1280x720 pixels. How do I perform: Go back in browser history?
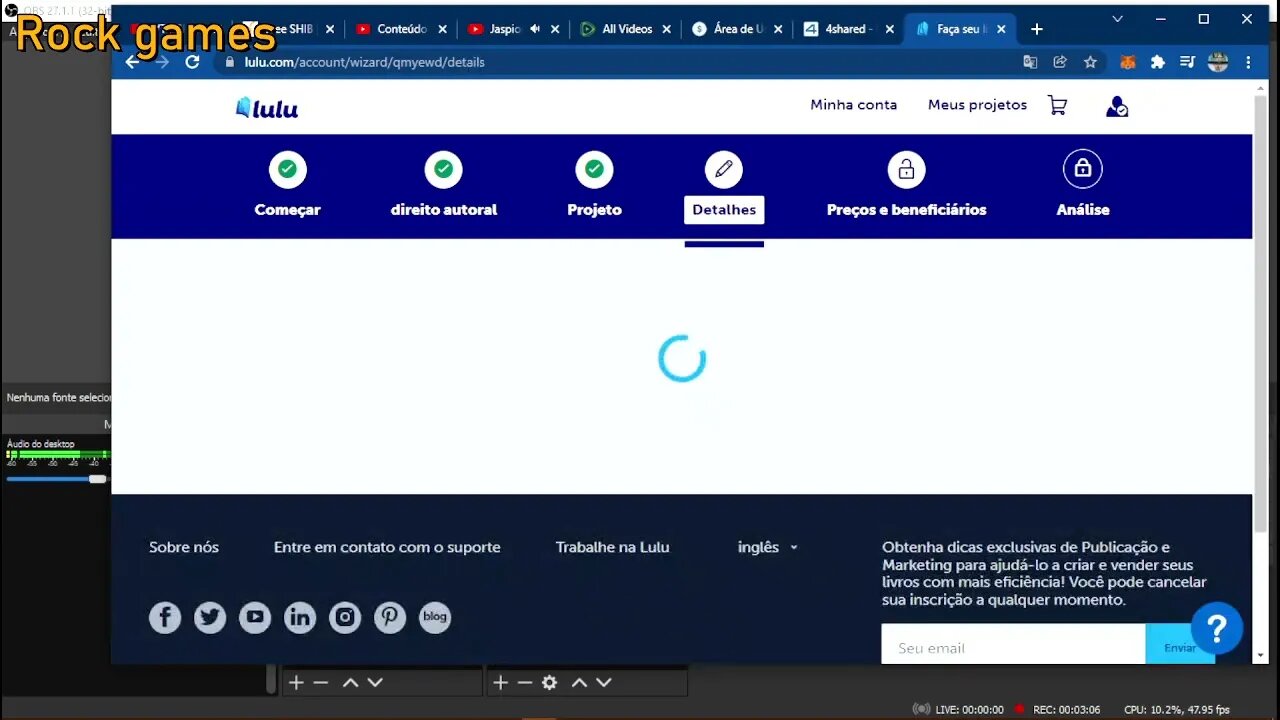click(x=132, y=62)
